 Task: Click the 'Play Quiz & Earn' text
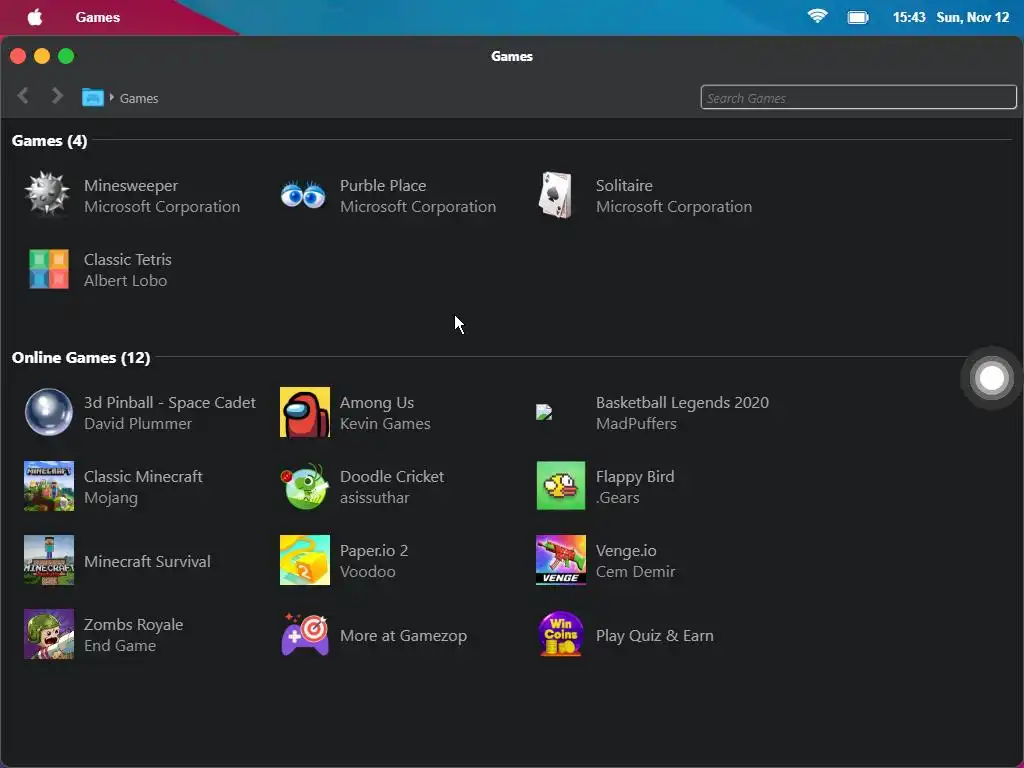[x=654, y=636]
